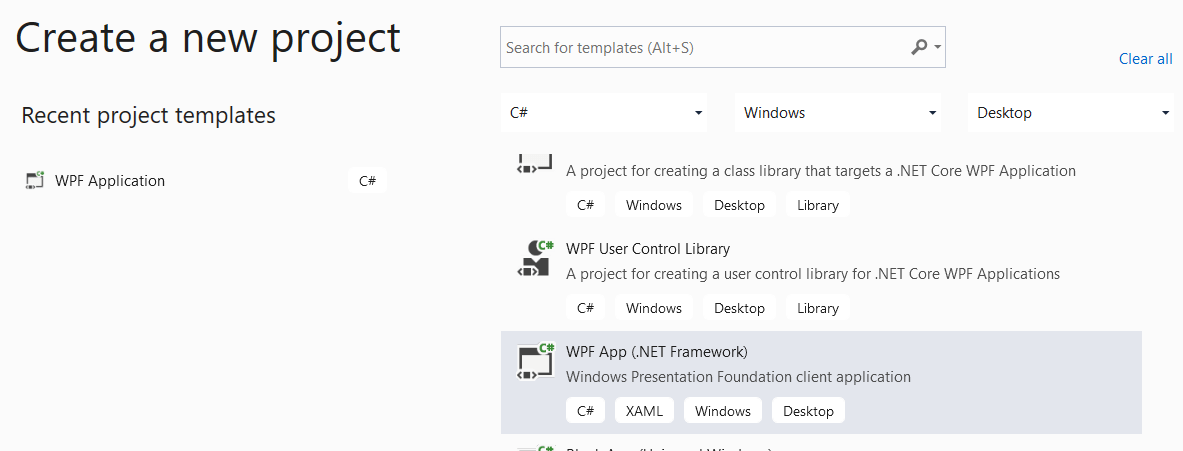
Task: Click the Windows tag under WPF User Control Library
Action: 654,308
